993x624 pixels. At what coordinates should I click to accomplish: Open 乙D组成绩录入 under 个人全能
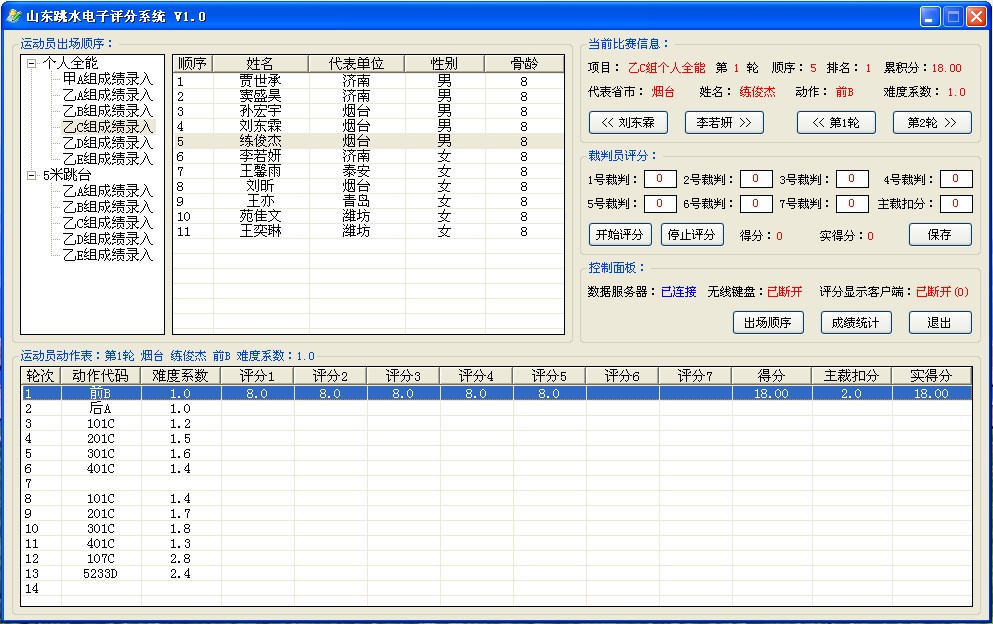108,143
